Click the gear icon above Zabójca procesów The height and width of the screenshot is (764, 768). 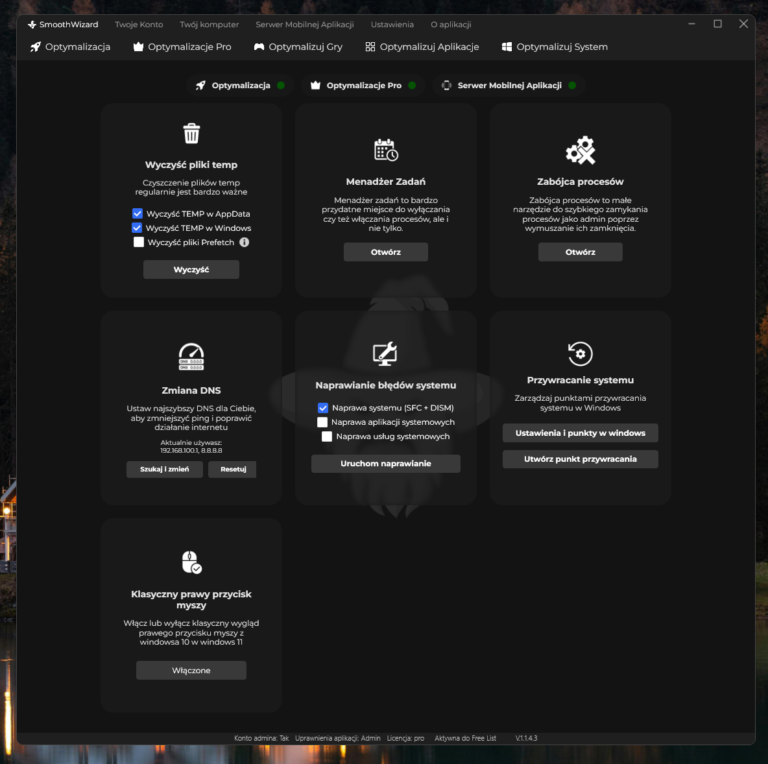click(580, 151)
